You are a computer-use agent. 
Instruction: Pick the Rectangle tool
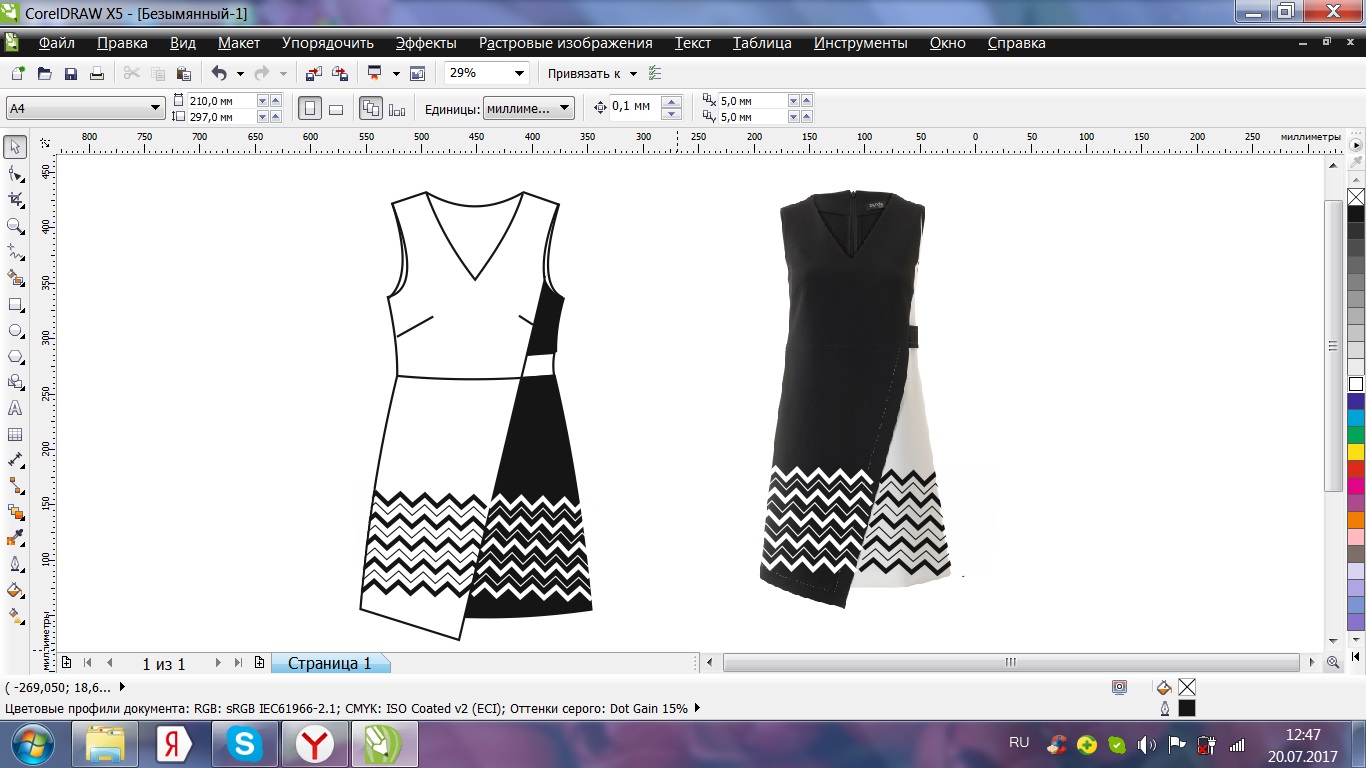click(15, 305)
